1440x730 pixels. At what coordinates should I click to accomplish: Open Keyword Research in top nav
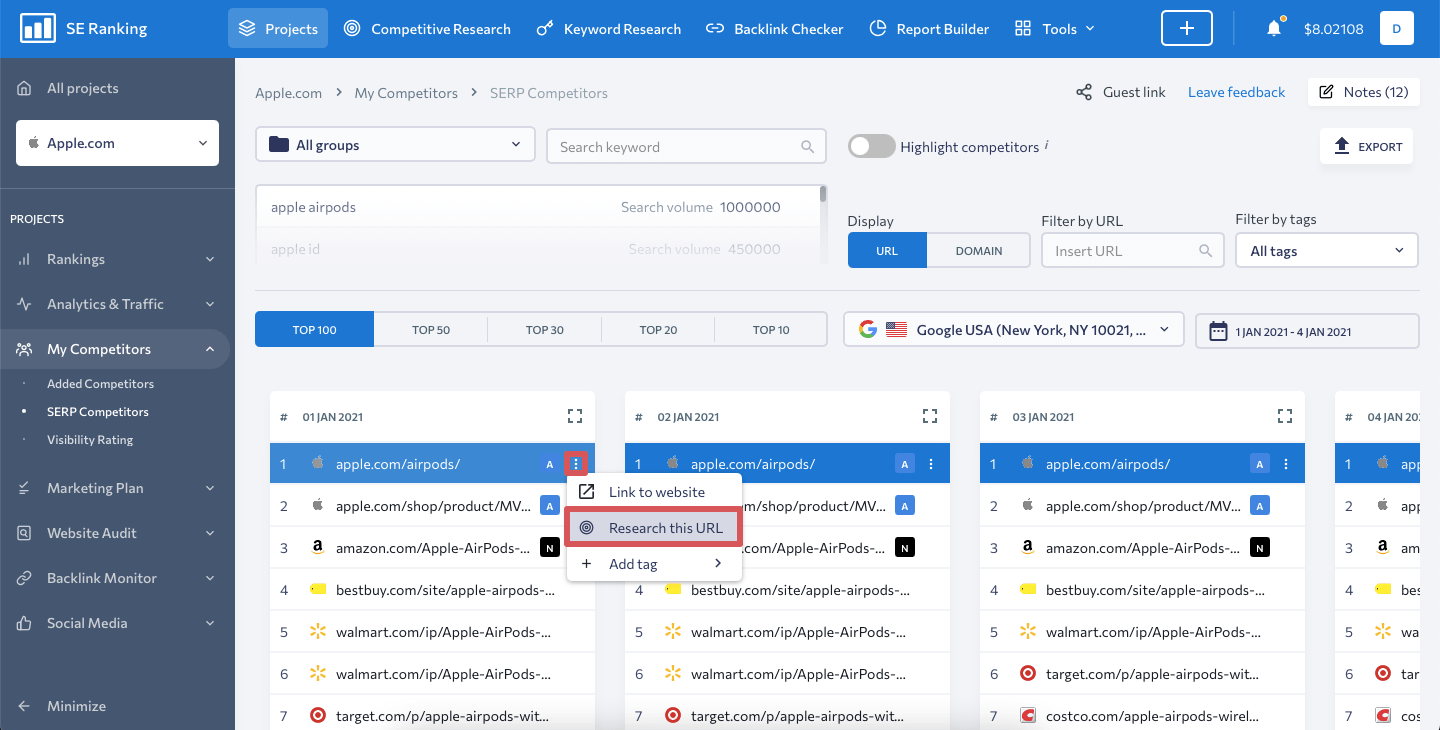click(609, 28)
